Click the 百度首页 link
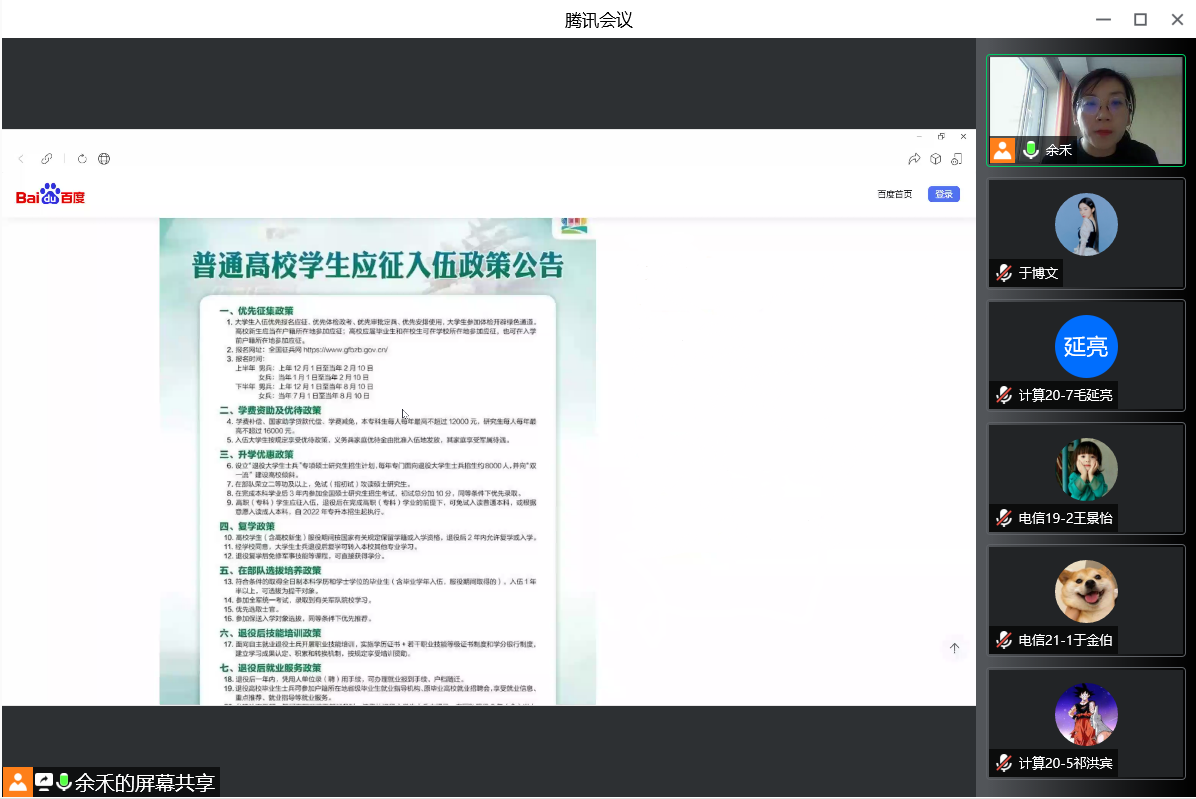The height and width of the screenshot is (799, 1196). coord(894,194)
